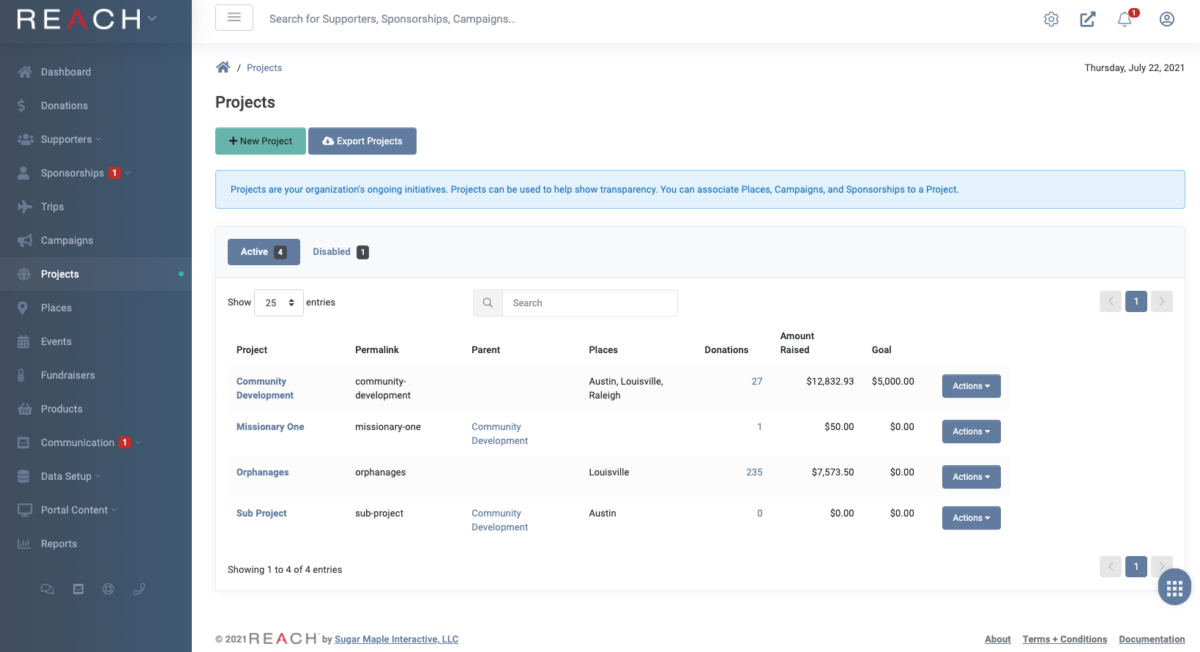This screenshot has width=1200, height=652.
Task: Click the phone icon in the sidebar footer
Action: pyautogui.click(x=139, y=589)
